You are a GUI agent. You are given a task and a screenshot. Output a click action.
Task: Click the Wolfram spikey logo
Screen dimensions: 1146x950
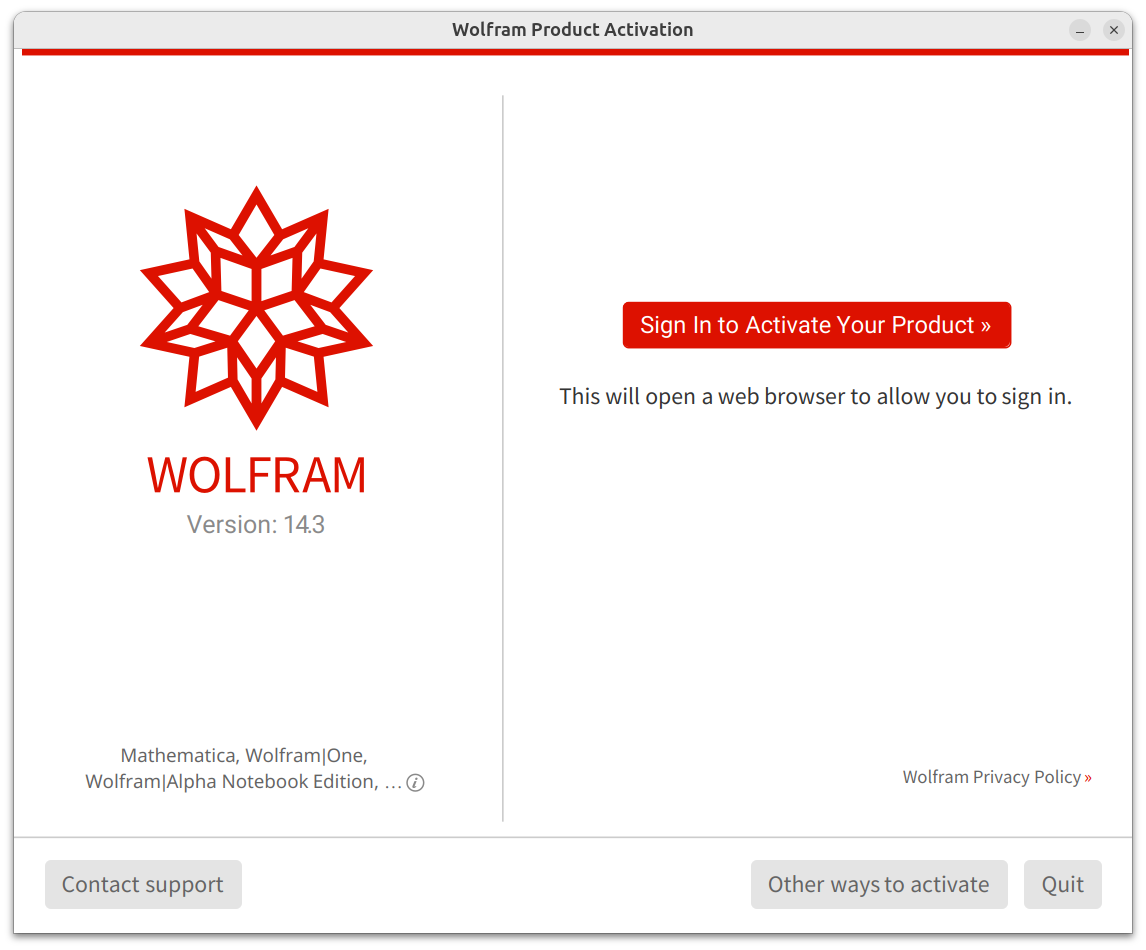[257, 308]
